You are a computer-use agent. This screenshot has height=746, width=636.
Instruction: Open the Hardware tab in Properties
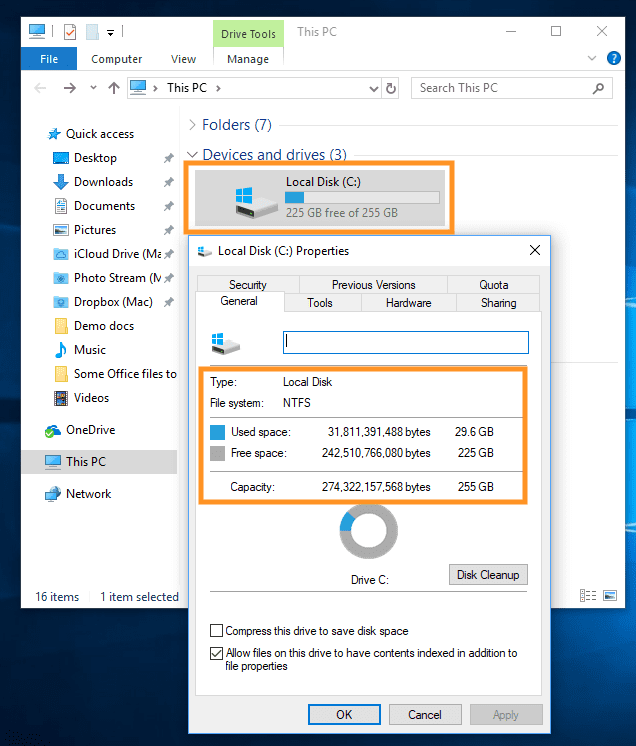[x=409, y=303]
